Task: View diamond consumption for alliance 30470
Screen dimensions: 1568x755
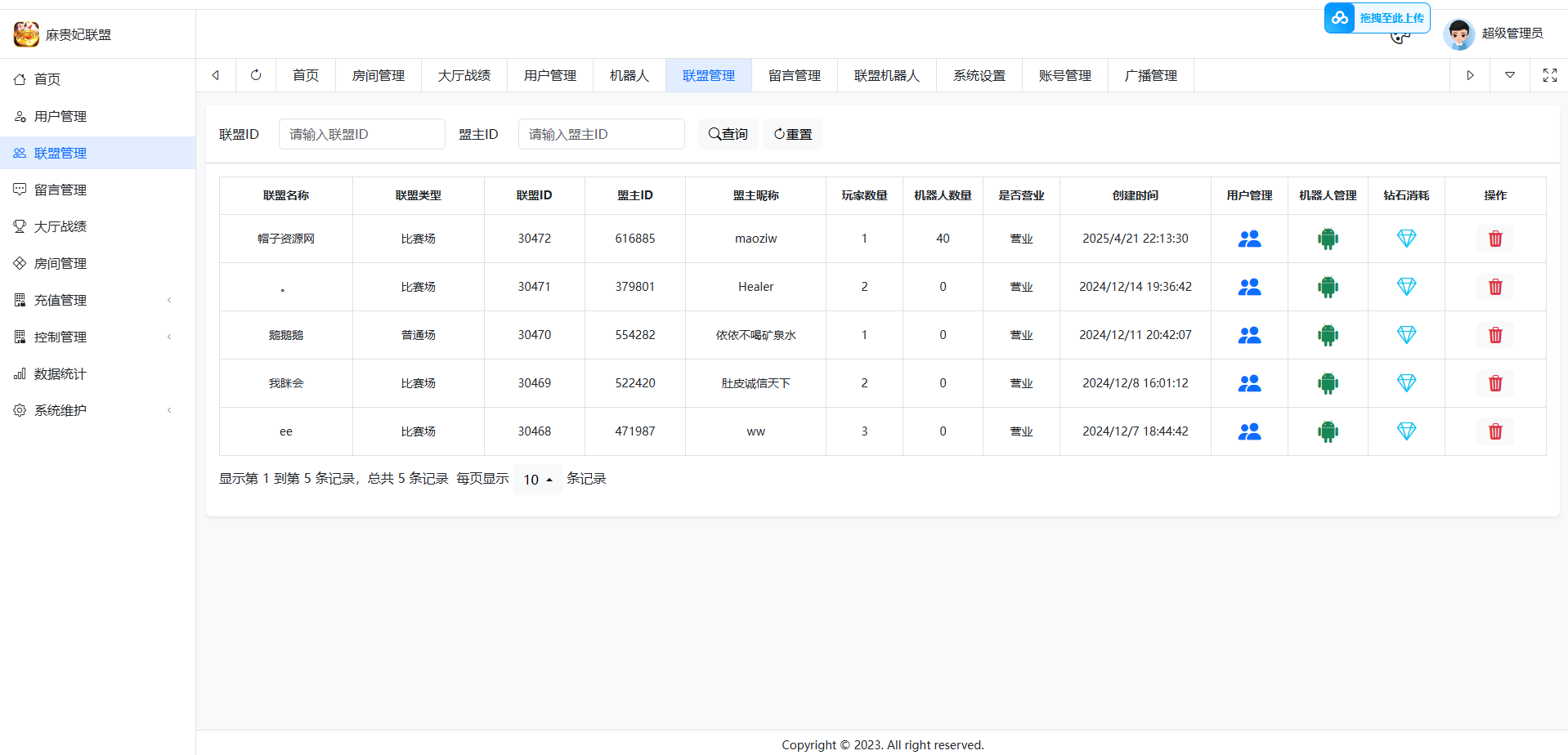Action: [x=1406, y=335]
